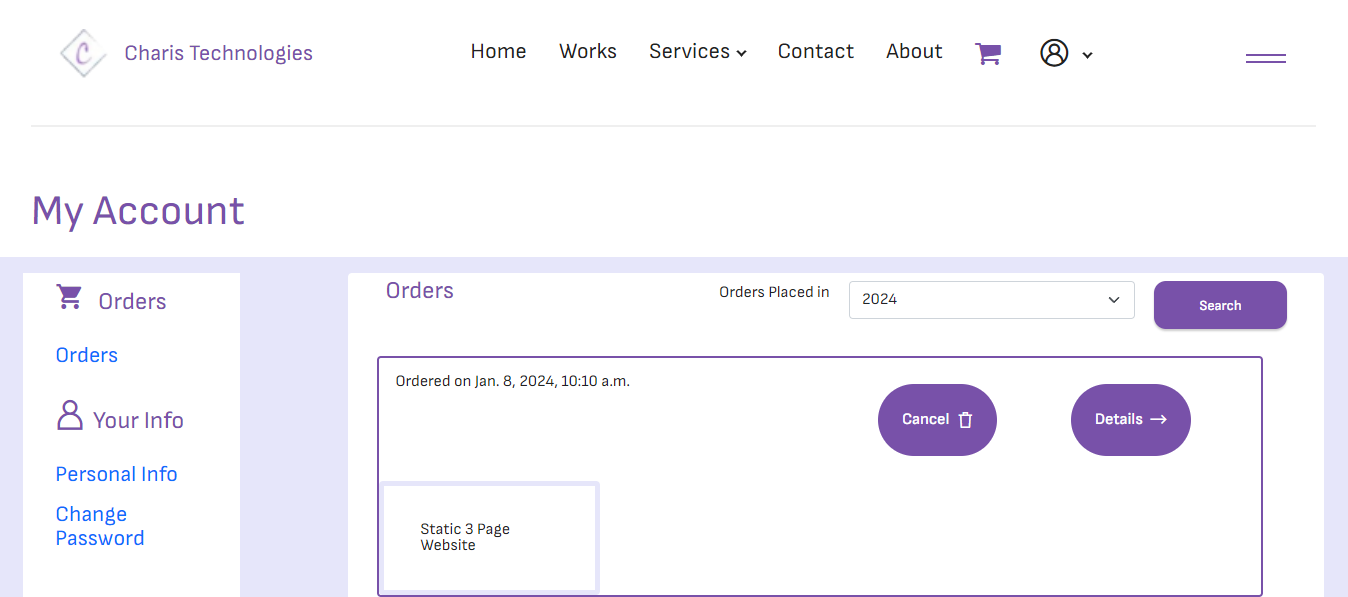Viewport: 1348px width, 597px height.
Task: Open the orders year selector showing 2024
Action: coord(990,300)
